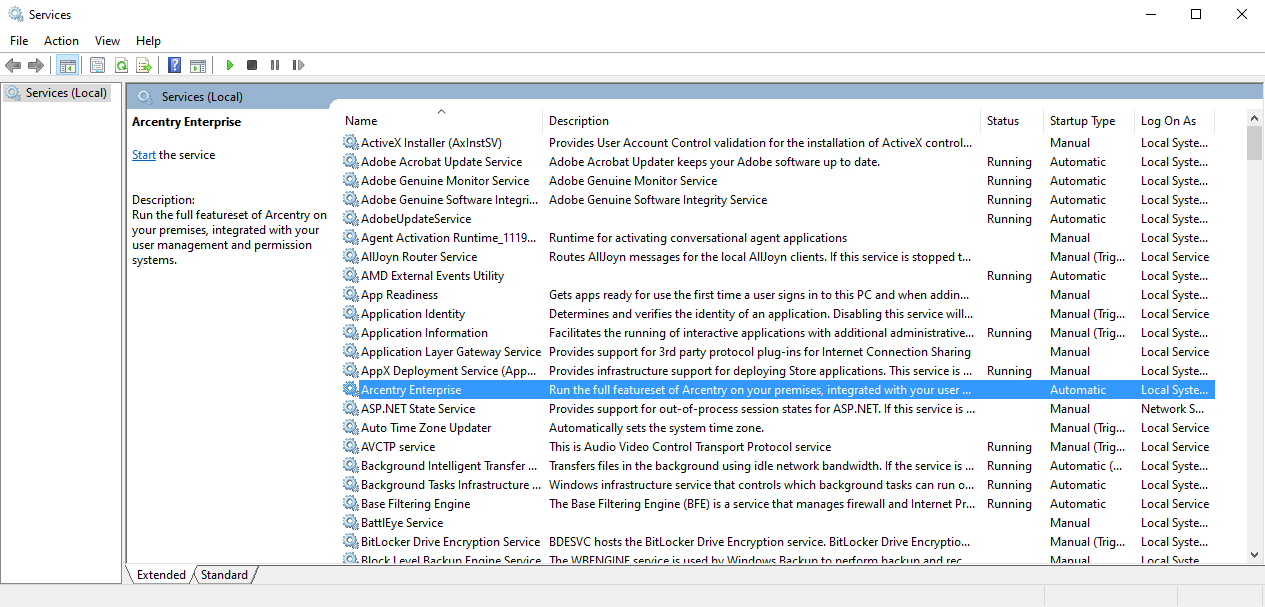Select the AppX Deployment Service row
1265x607 pixels.
[778, 371]
